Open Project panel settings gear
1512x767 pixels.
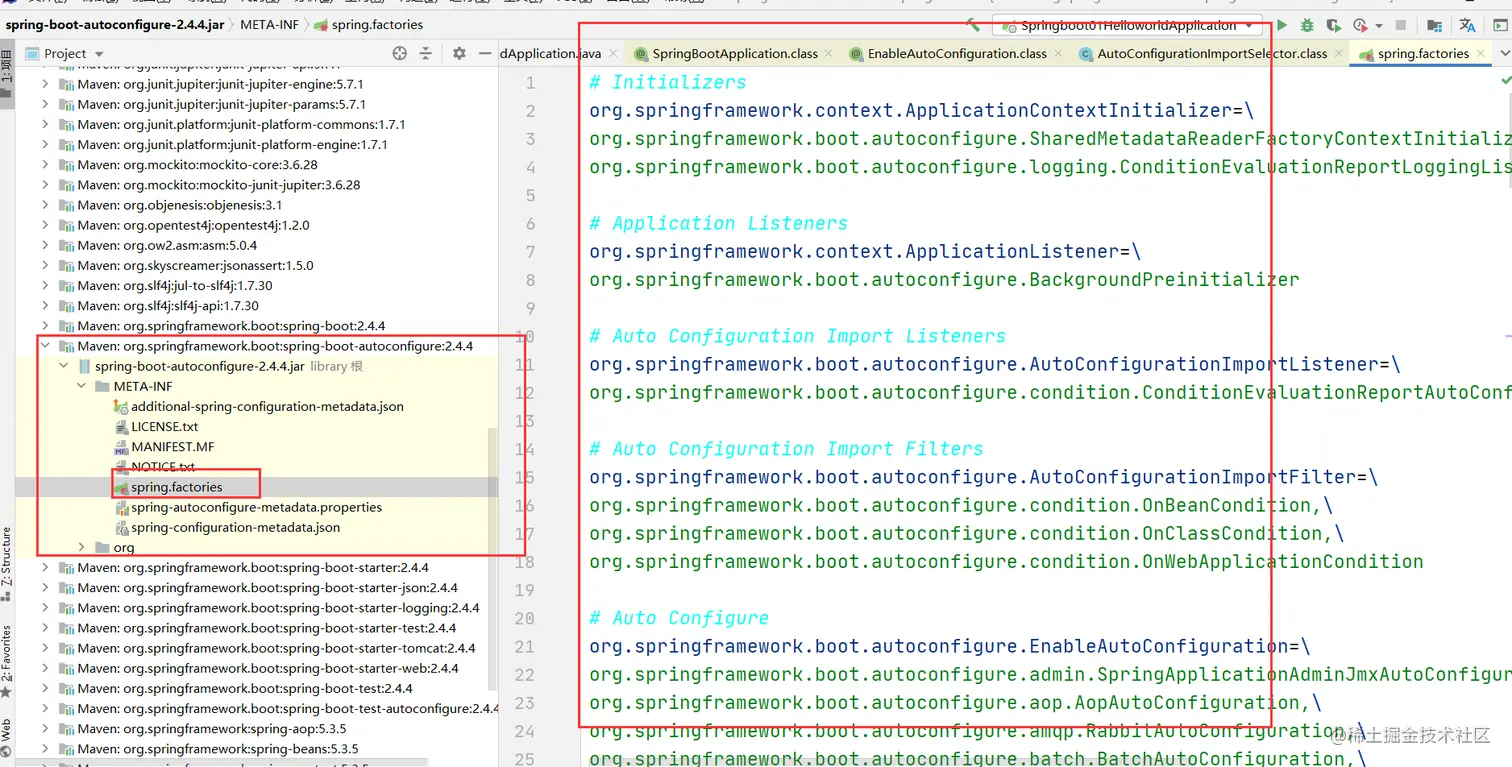459,53
